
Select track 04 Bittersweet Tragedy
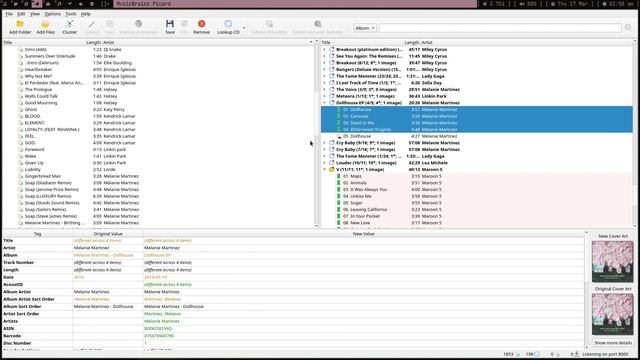[477, 129]
